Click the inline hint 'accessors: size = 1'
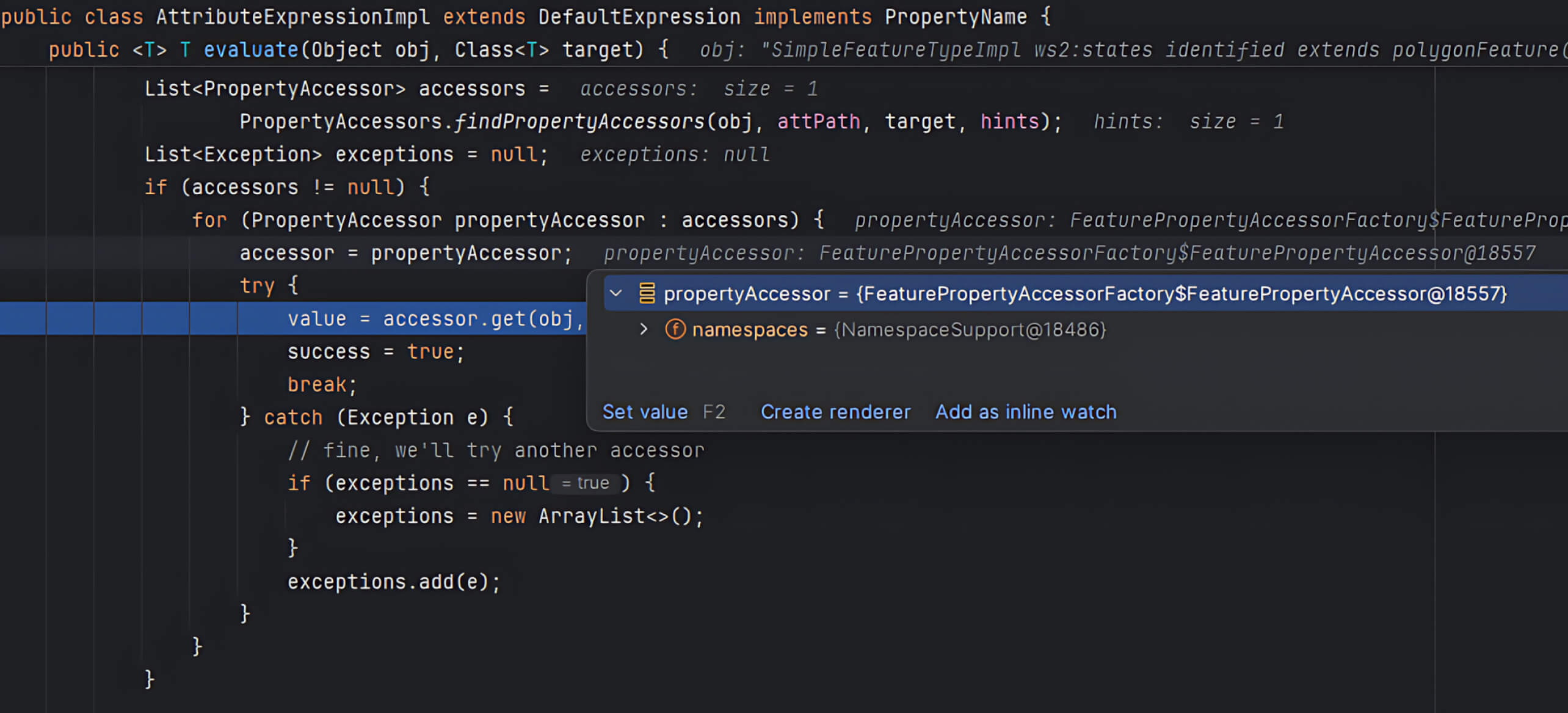The width and height of the screenshot is (1568, 713). [x=698, y=88]
